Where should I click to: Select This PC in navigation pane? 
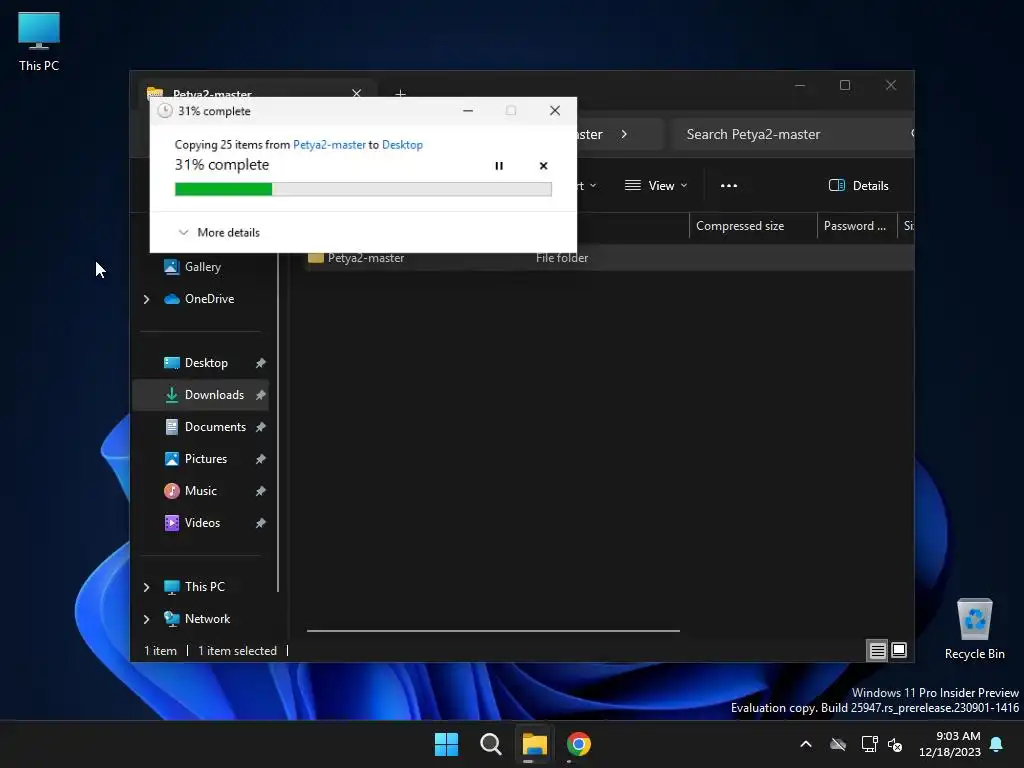click(204, 587)
